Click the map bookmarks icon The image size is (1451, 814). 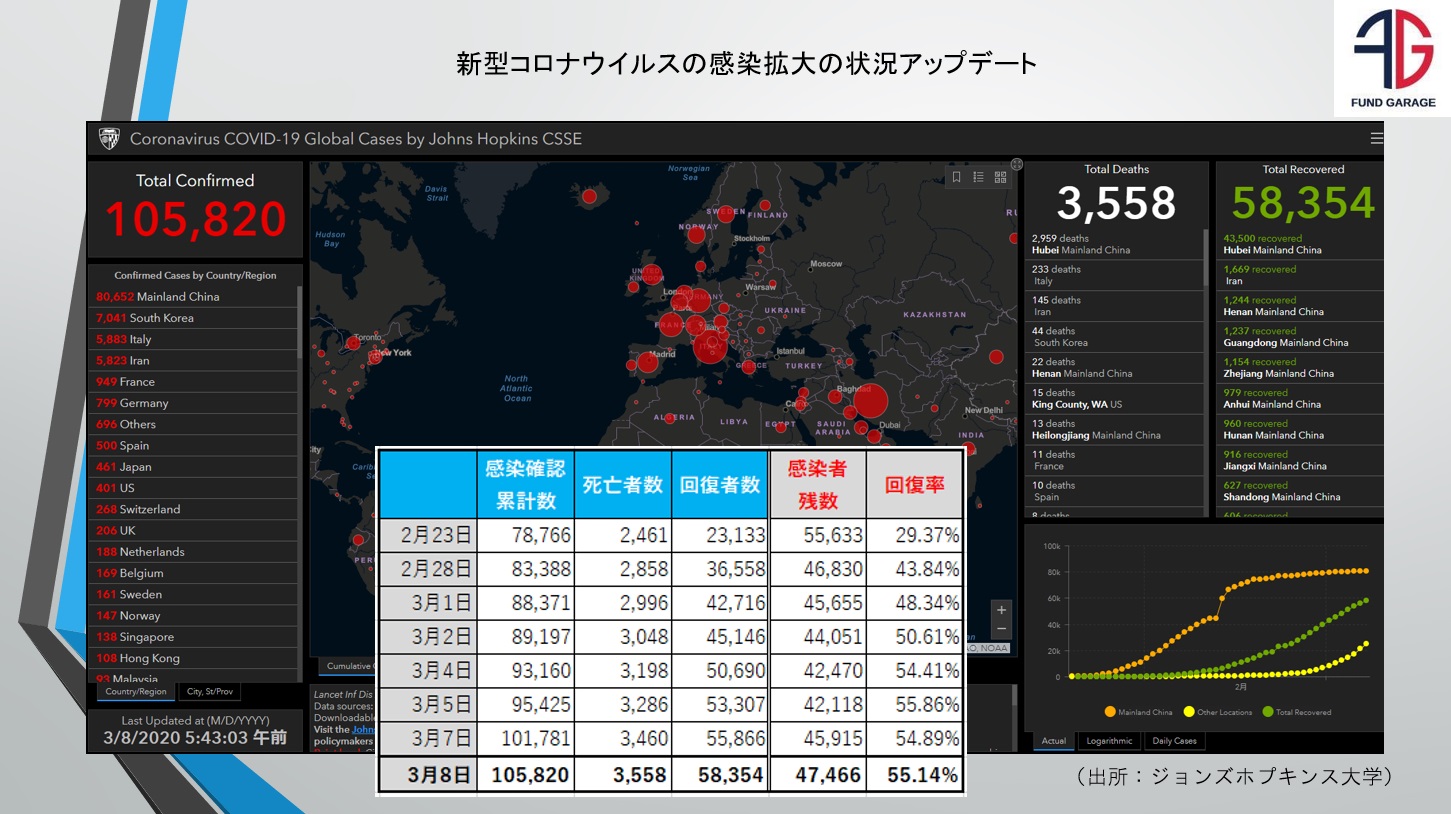(x=956, y=177)
